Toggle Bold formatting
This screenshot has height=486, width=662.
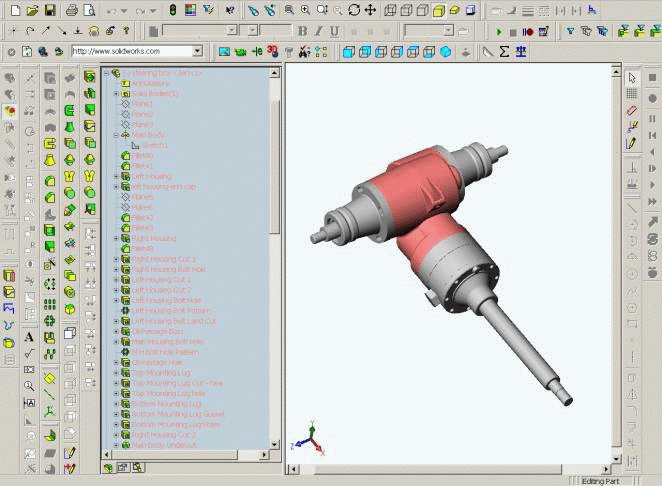302,31
